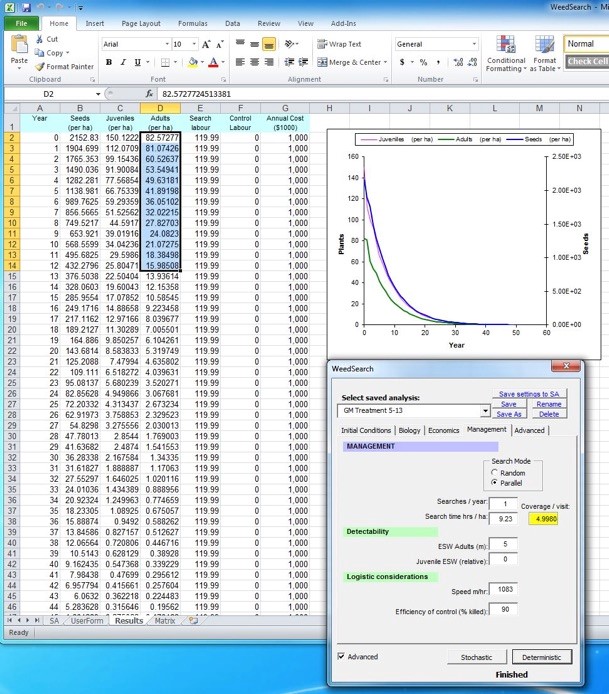Click the Insert Function fx icon
The height and width of the screenshot is (694, 609).
tap(150, 94)
